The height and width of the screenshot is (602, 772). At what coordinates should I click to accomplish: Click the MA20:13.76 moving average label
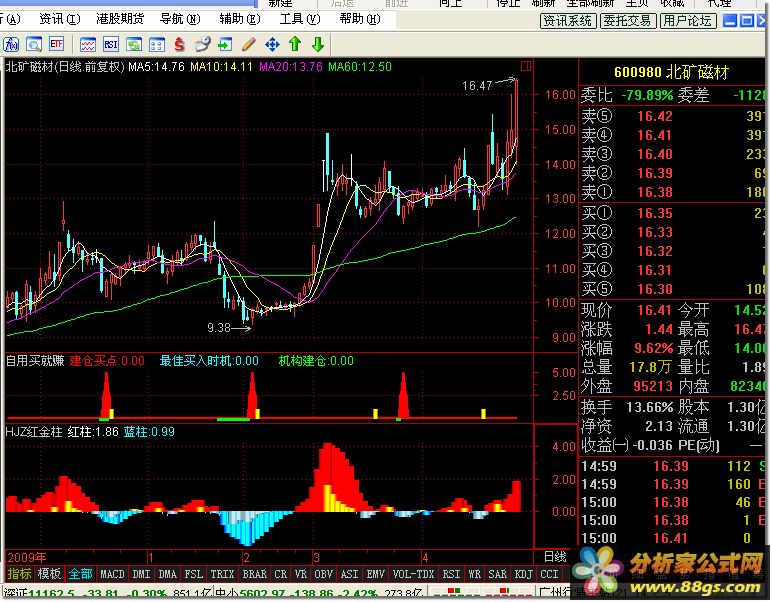290,66
